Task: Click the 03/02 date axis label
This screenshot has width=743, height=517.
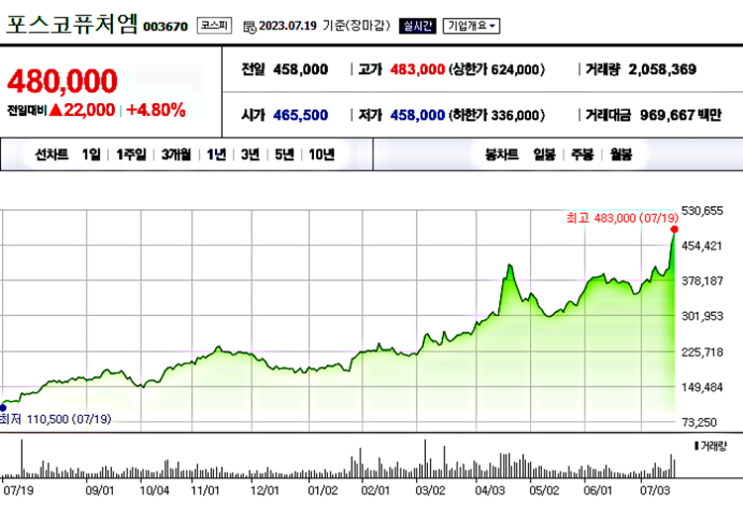Action: tap(430, 490)
